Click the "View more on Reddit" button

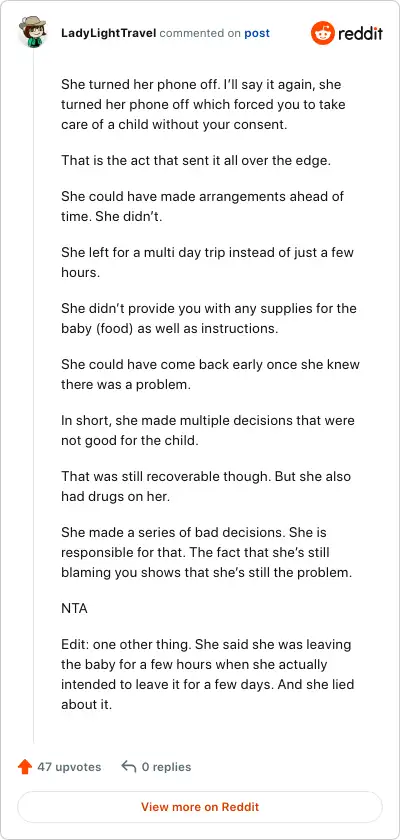point(200,807)
